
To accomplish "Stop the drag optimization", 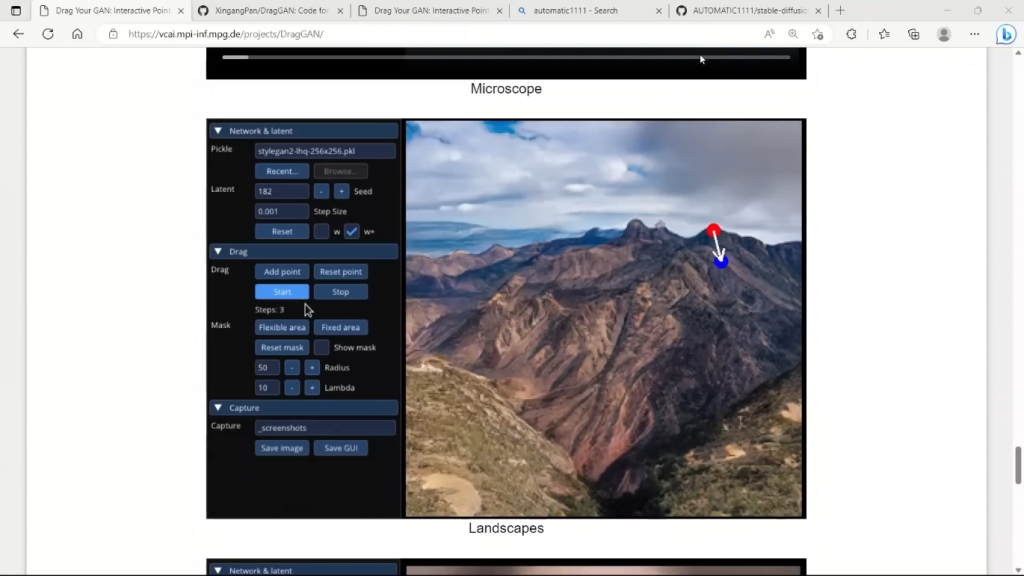I will [340, 292].
